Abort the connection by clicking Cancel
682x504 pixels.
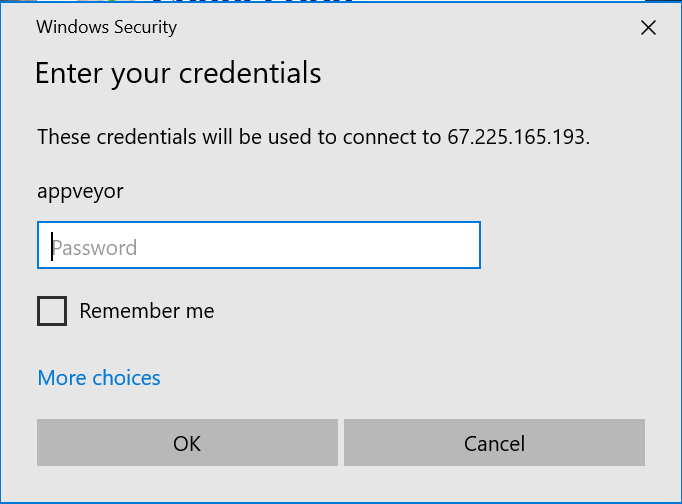click(494, 443)
